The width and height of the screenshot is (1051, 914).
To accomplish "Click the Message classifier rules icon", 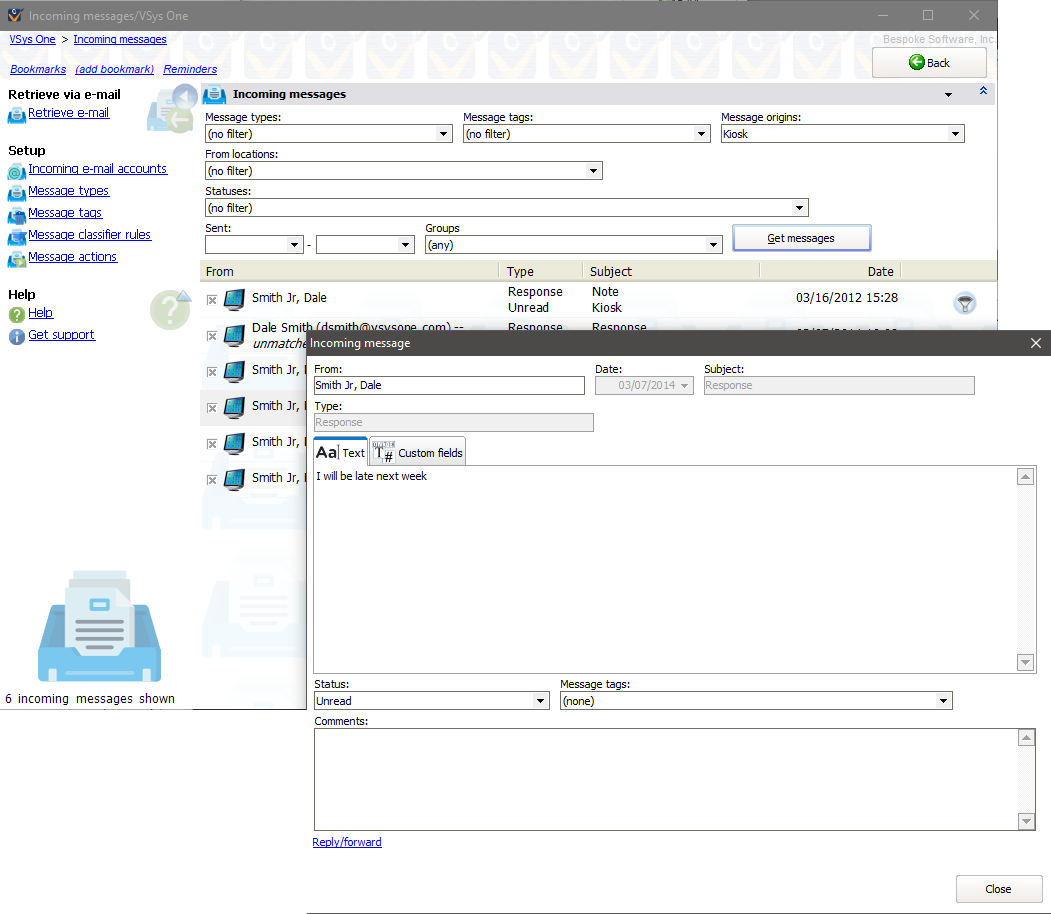I will (17, 237).
